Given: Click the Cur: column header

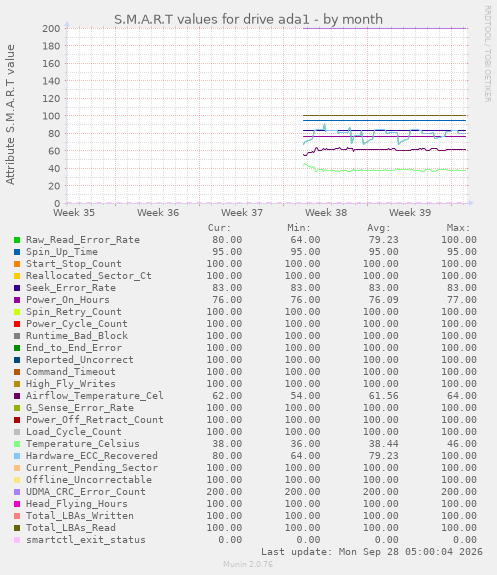Looking at the screenshot, I should 219,228.
